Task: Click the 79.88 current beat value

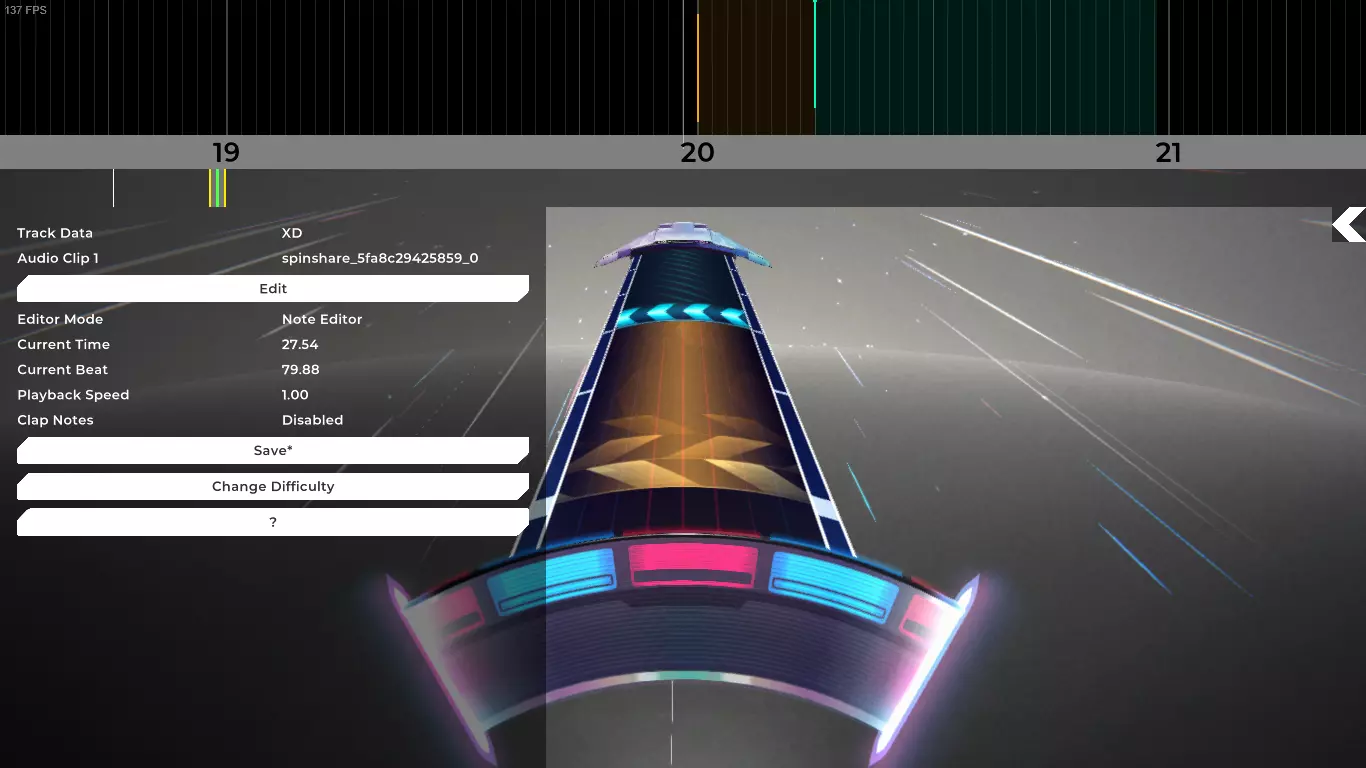Action: 301,370
